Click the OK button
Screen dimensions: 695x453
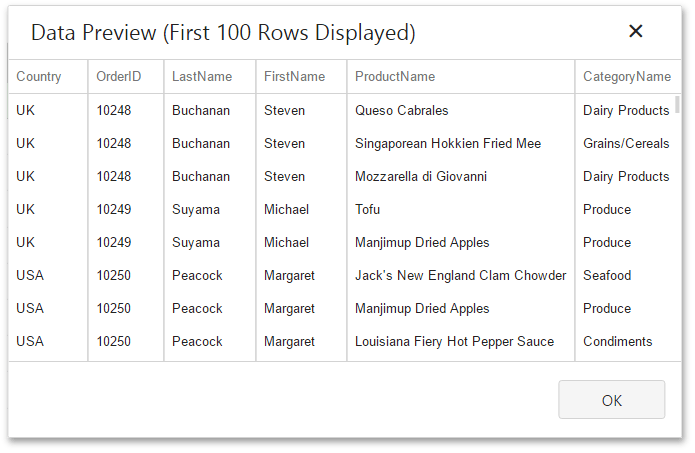click(611, 400)
